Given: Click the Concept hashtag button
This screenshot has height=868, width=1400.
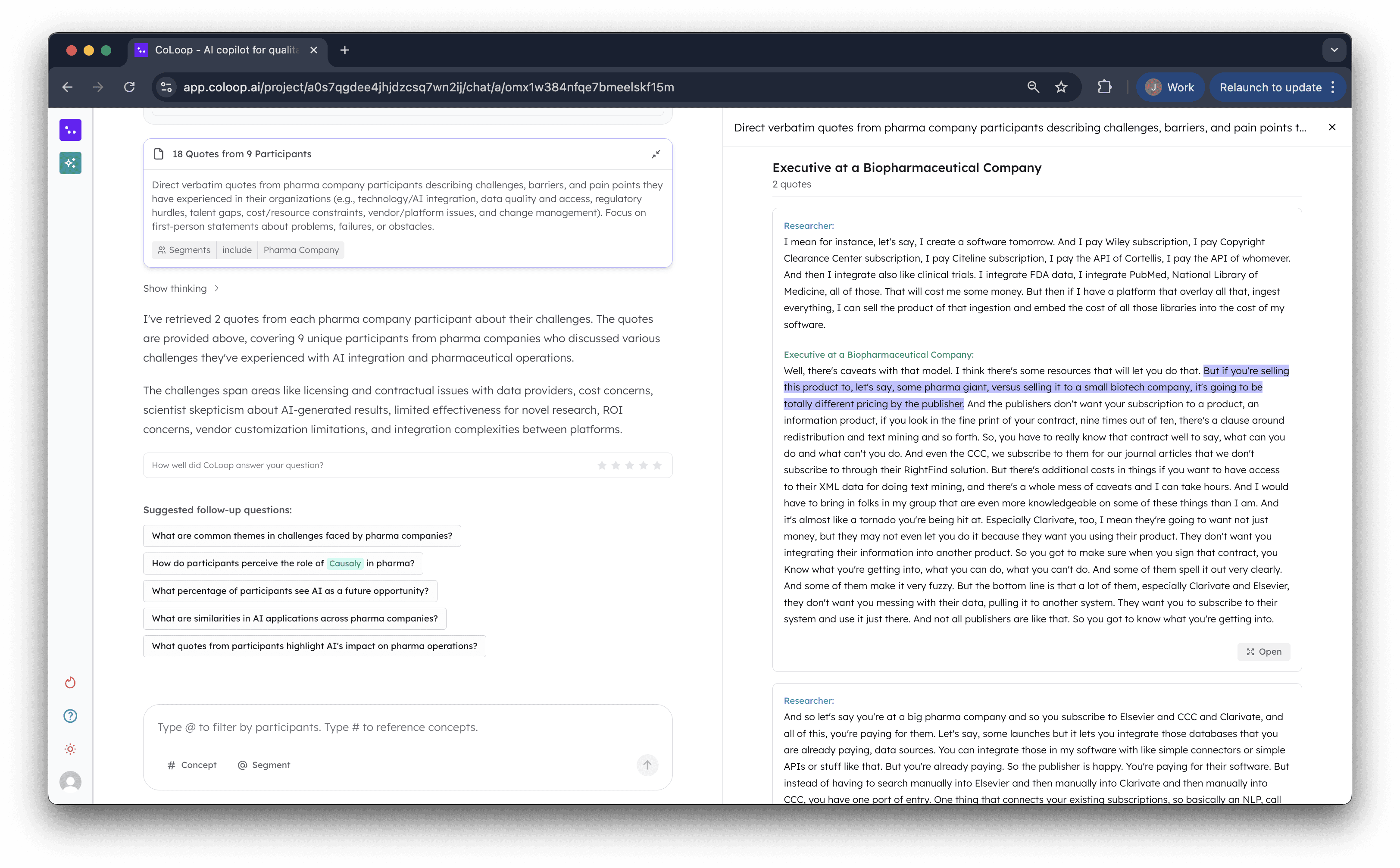Looking at the screenshot, I should pos(192,765).
